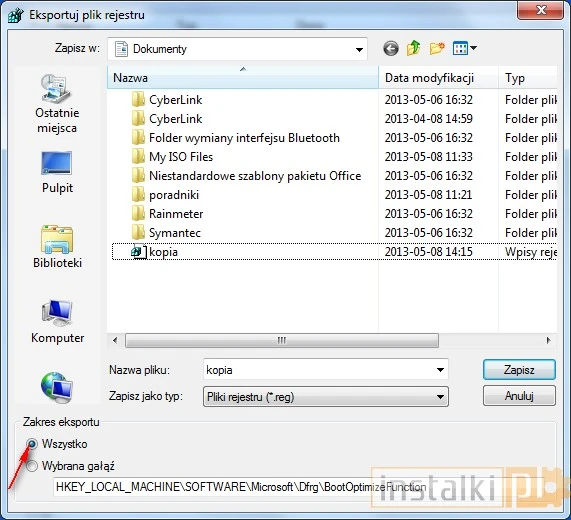Click the My ISO Files folder icon
Screen dimensions: 571x520
138,157
